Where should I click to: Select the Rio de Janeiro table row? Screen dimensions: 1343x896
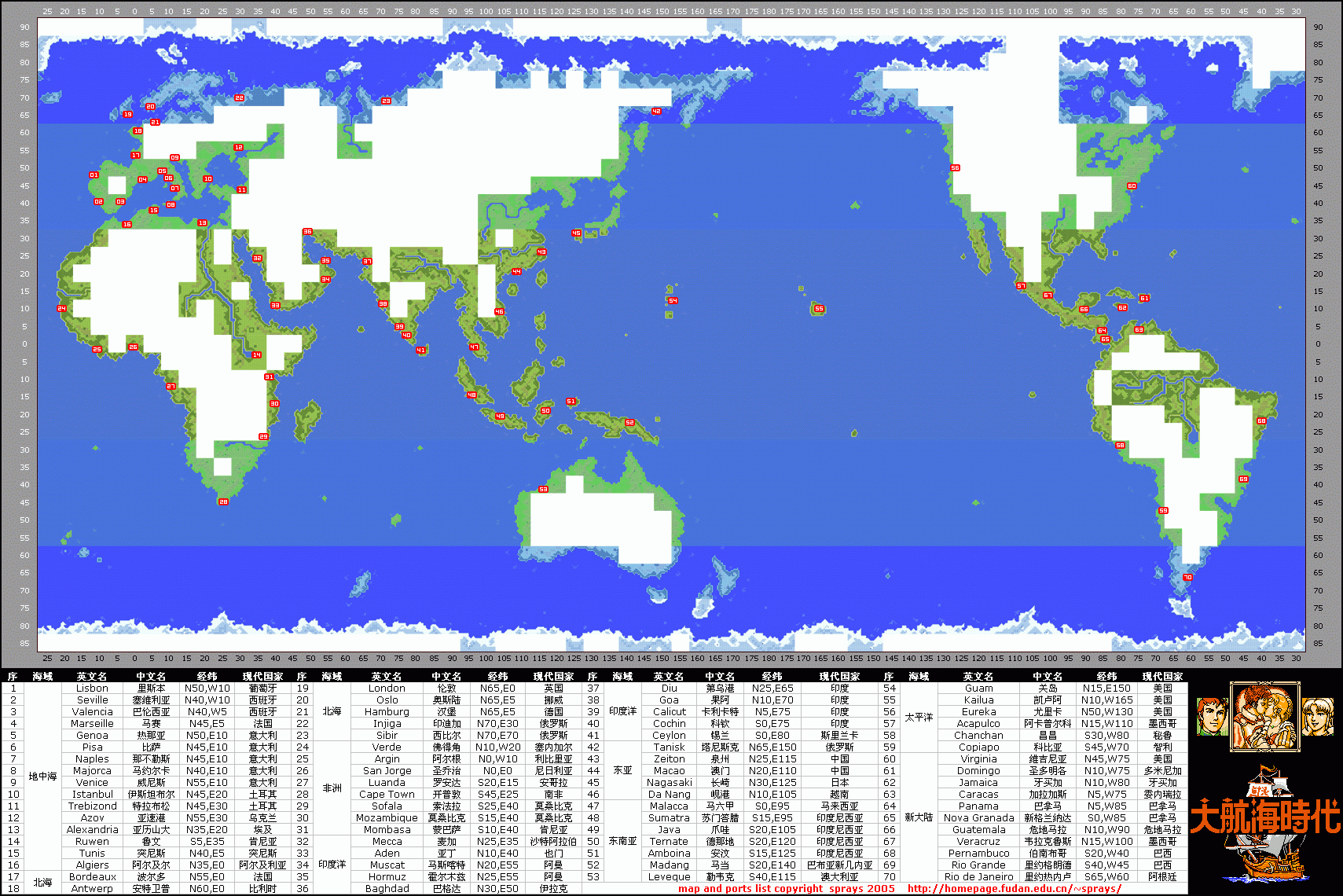(978, 877)
